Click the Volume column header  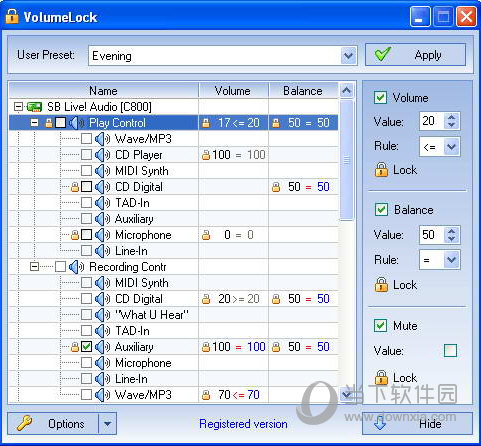tap(233, 91)
